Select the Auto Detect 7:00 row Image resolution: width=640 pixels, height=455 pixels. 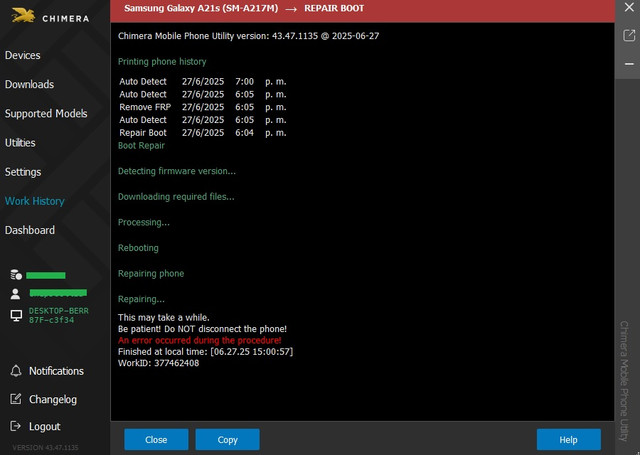(x=202, y=81)
